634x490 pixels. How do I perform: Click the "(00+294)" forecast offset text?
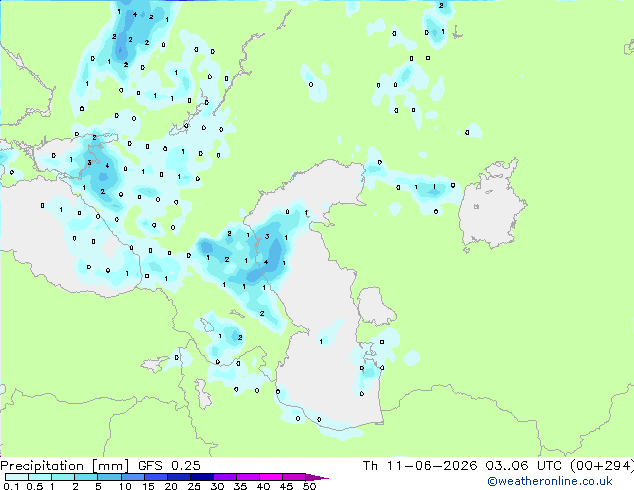[602, 466]
